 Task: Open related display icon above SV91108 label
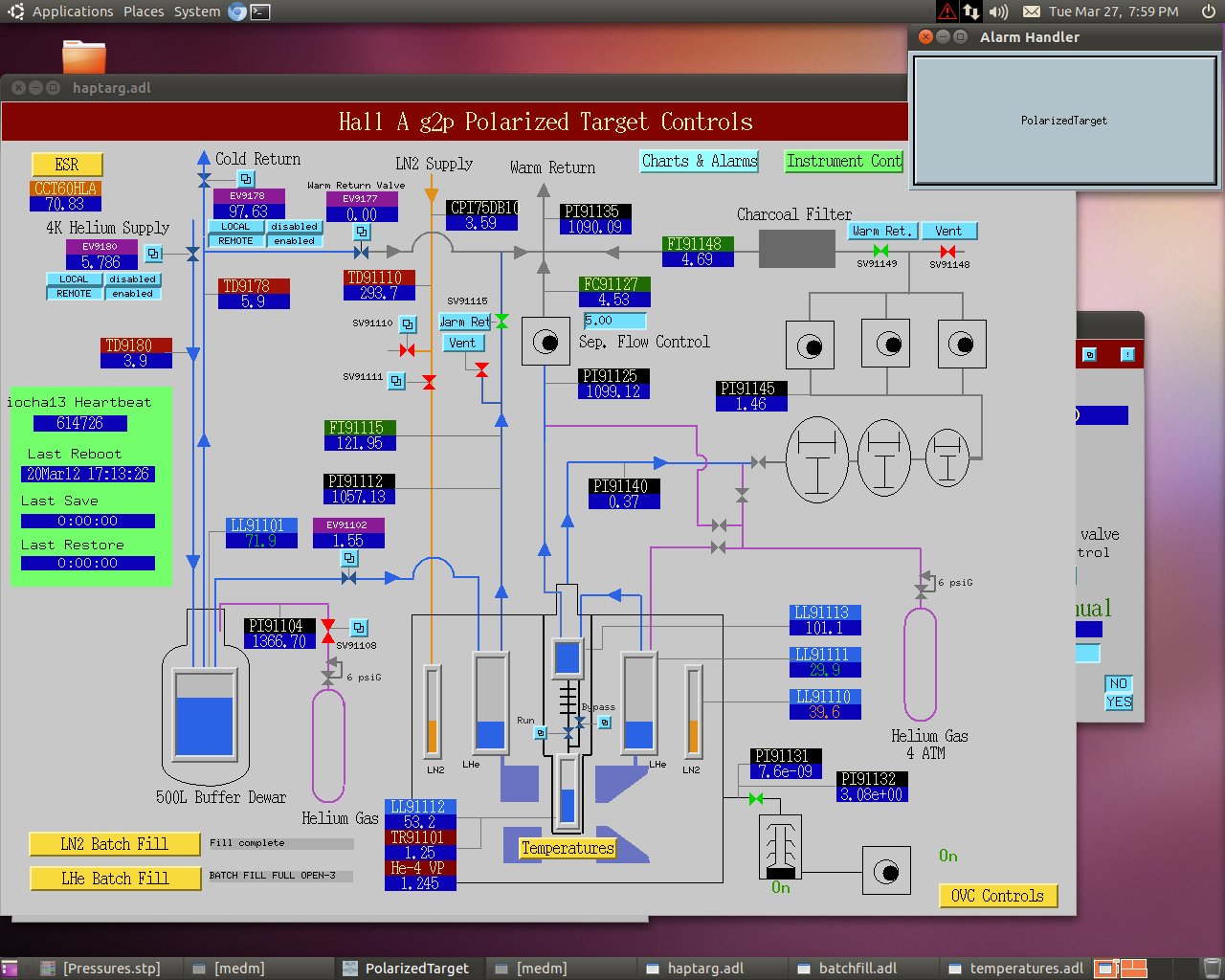(x=359, y=628)
